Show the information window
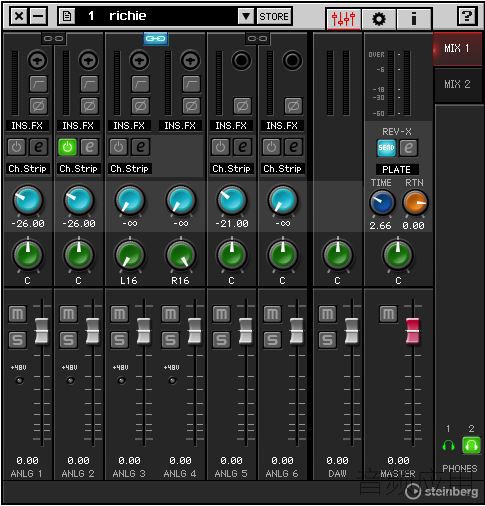The height and width of the screenshot is (506, 485). click(414, 19)
